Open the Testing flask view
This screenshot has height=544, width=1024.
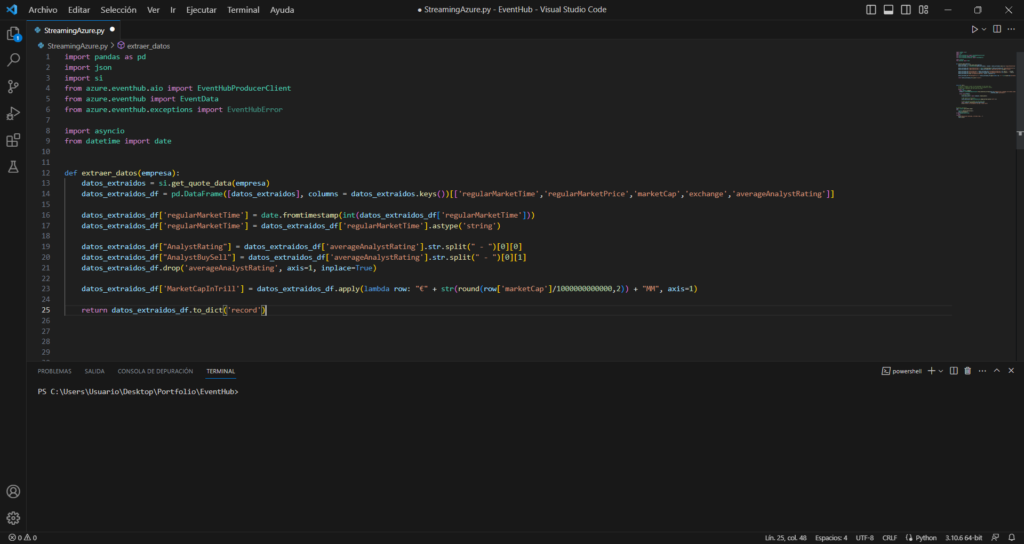pos(13,166)
